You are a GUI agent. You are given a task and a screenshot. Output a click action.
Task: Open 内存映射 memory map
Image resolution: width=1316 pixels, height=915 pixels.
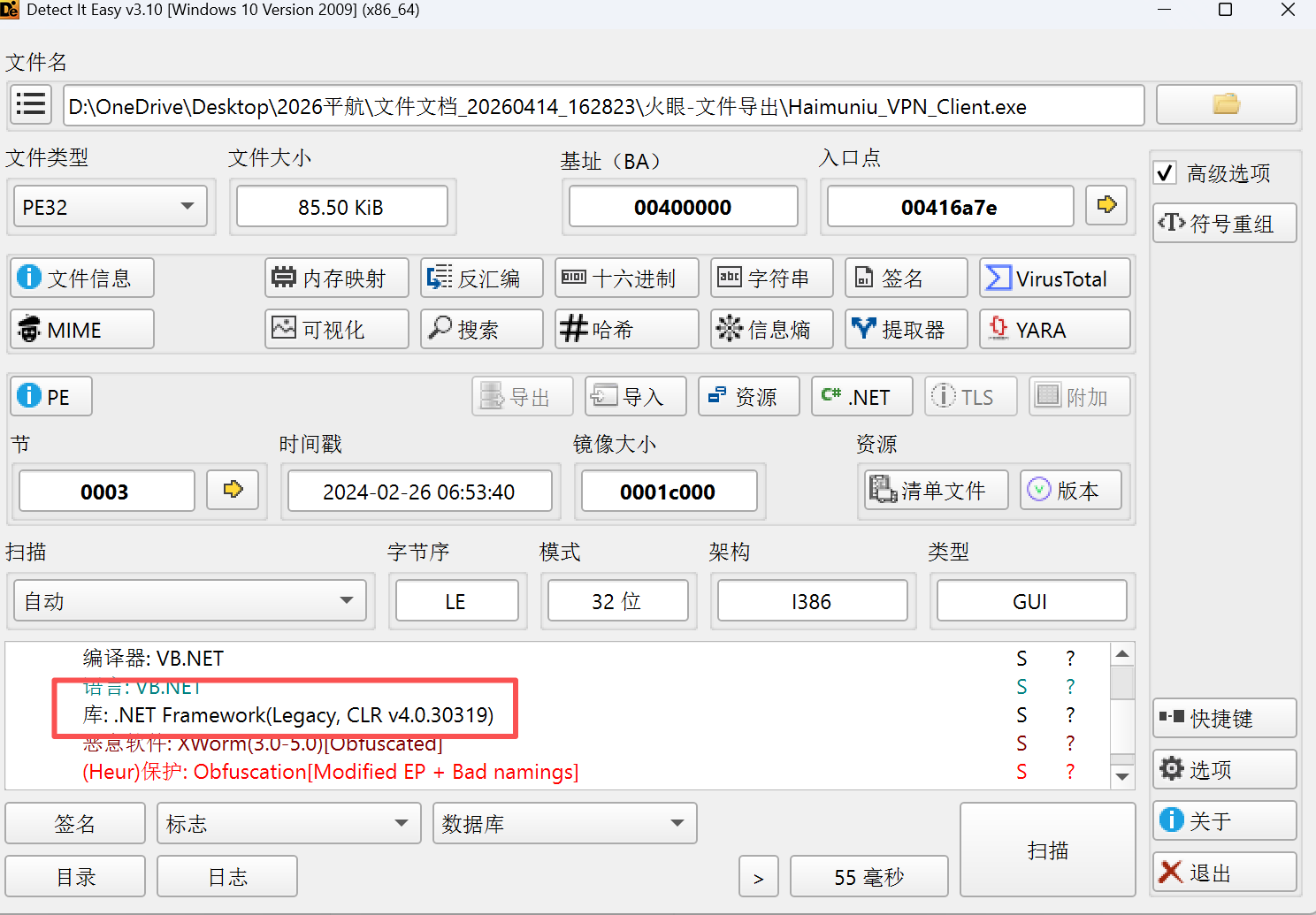click(337, 278)
